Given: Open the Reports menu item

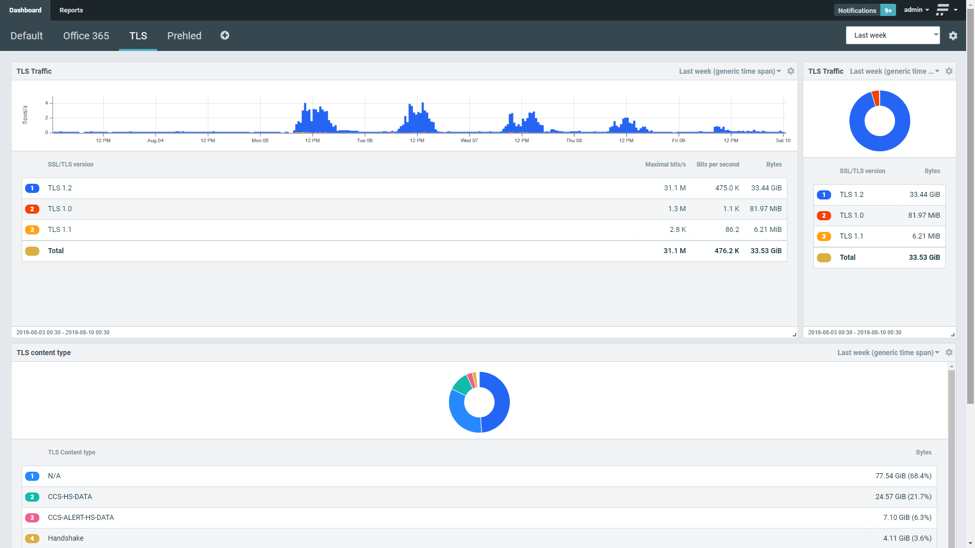Looking at the screenshot, I should (71, 10).
